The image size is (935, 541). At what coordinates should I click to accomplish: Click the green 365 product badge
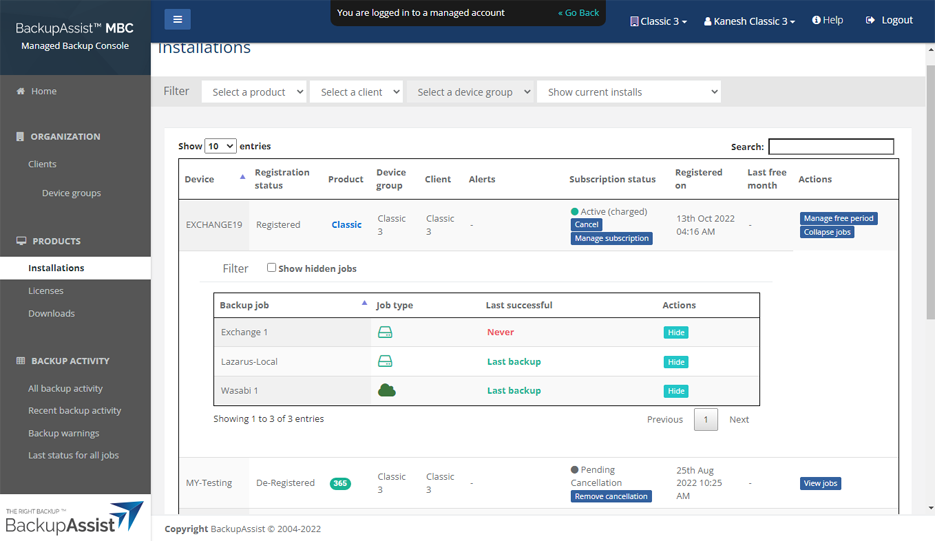point(340,483)
